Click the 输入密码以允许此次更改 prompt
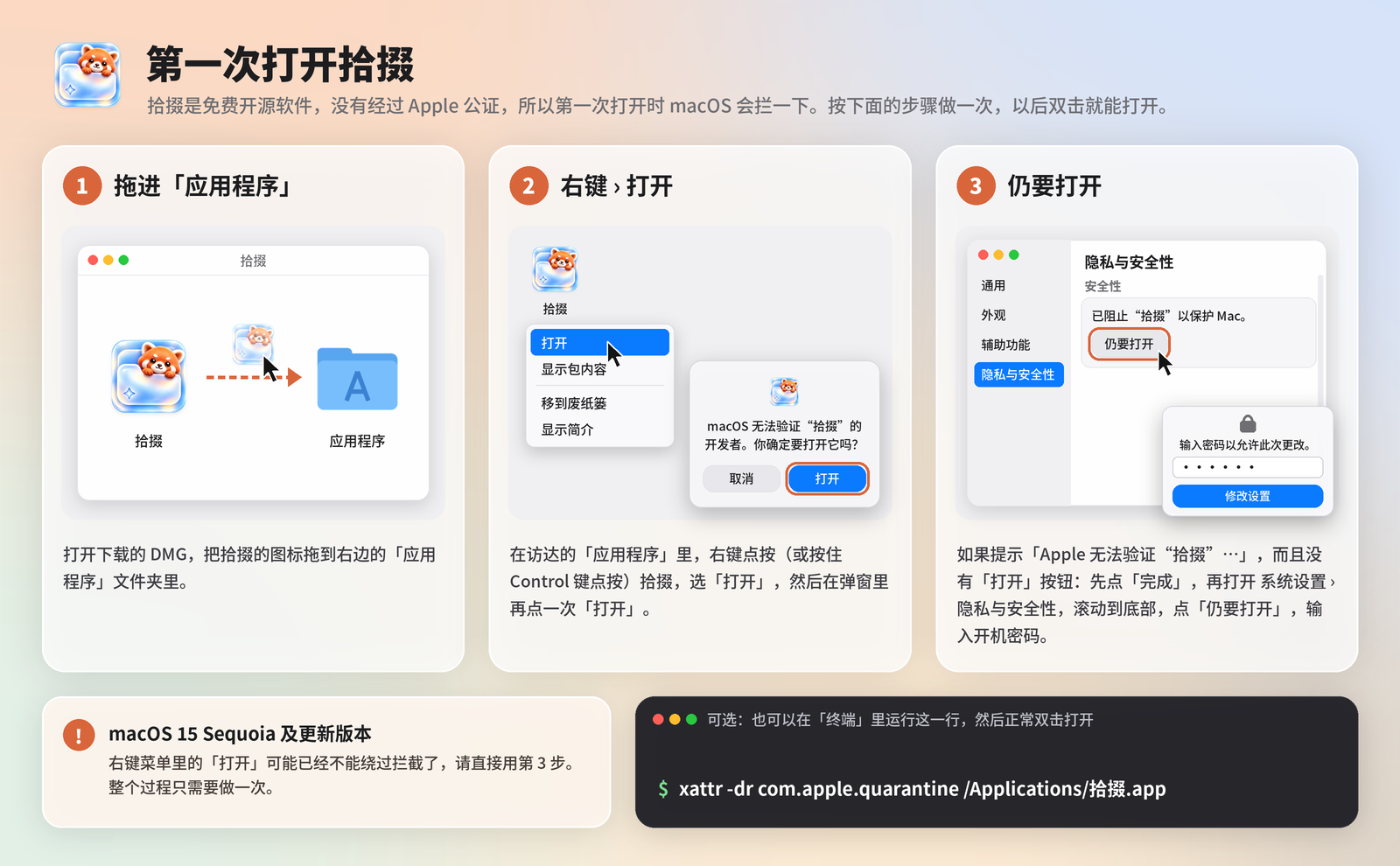This screenshot has width=1400, height=866. (x=1245, y=444)
